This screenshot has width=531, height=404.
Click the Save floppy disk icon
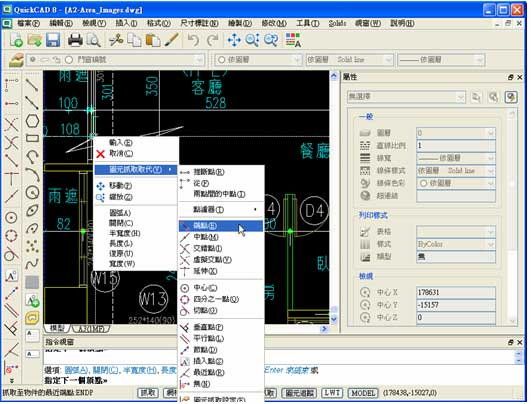click(x=53, y=40)
